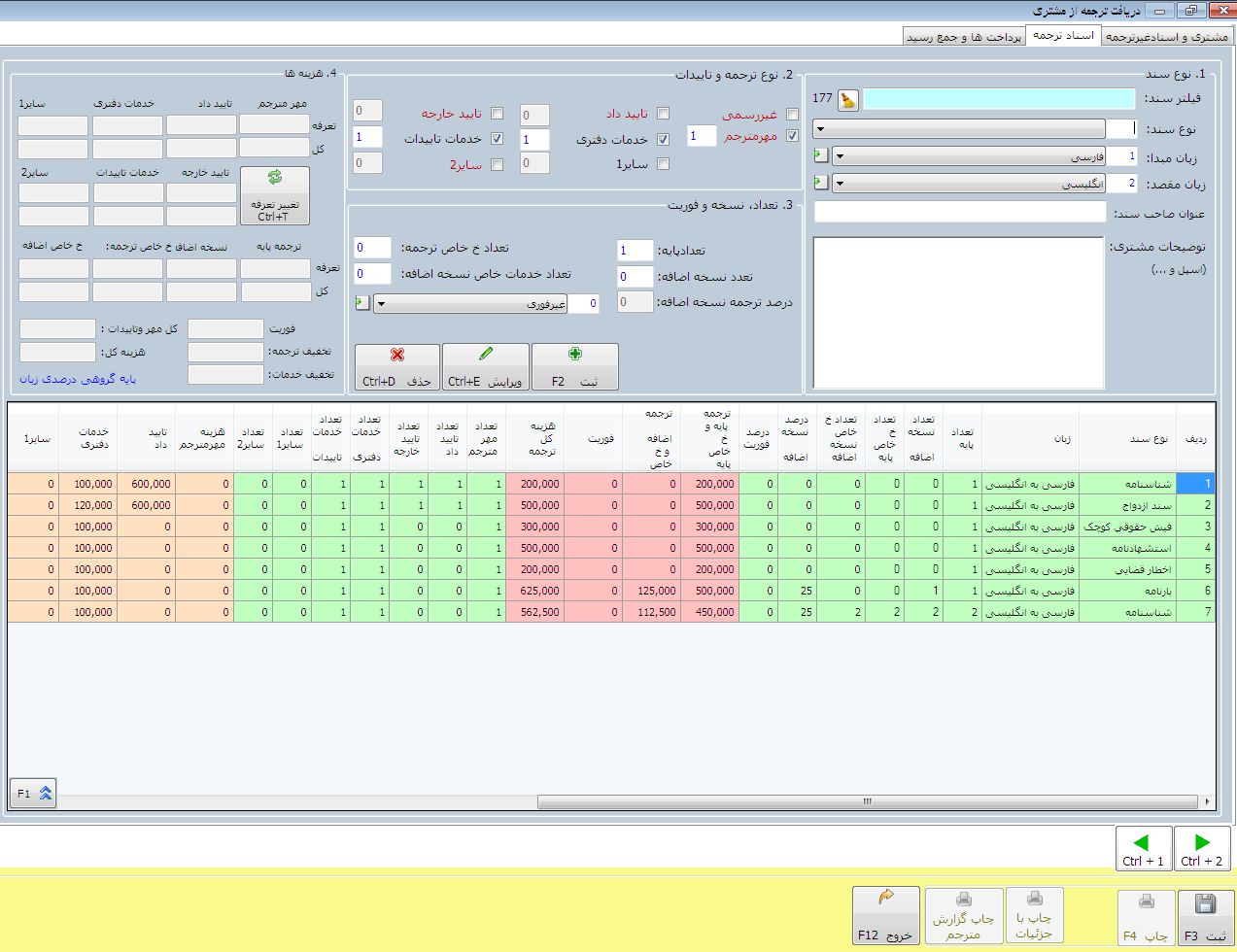Click the printer چاپ F4 button
The width and height of the screenshot is (1237, 952).
(1146, 917)
